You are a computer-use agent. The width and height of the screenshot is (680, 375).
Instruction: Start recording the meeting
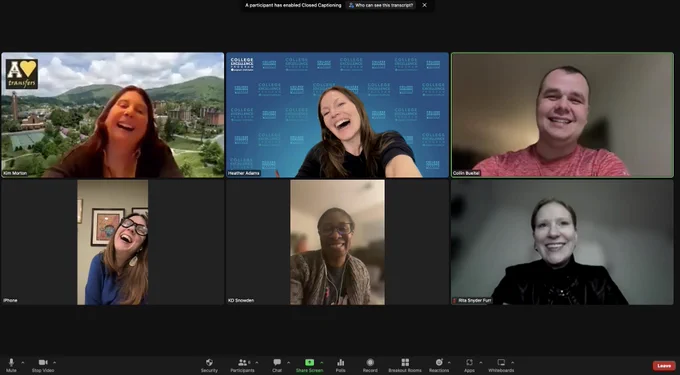coord(370,365)
